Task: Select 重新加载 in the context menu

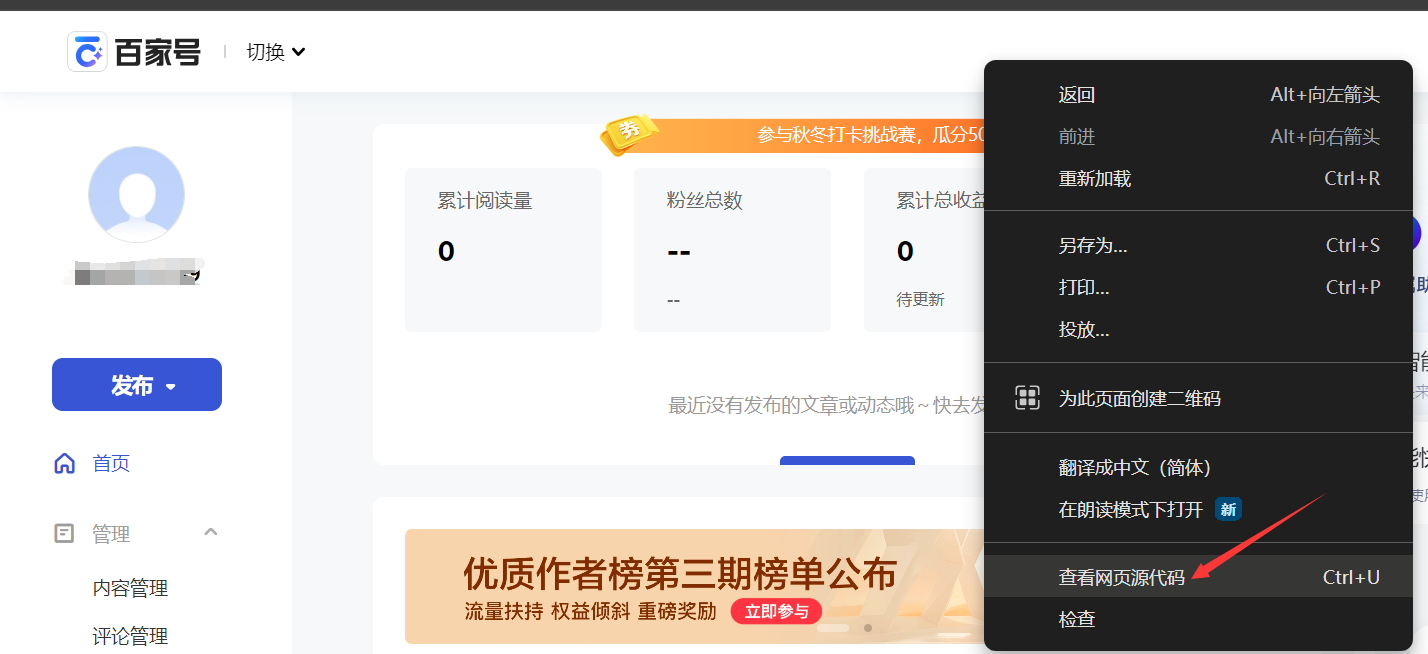Action: point(1095,179)
